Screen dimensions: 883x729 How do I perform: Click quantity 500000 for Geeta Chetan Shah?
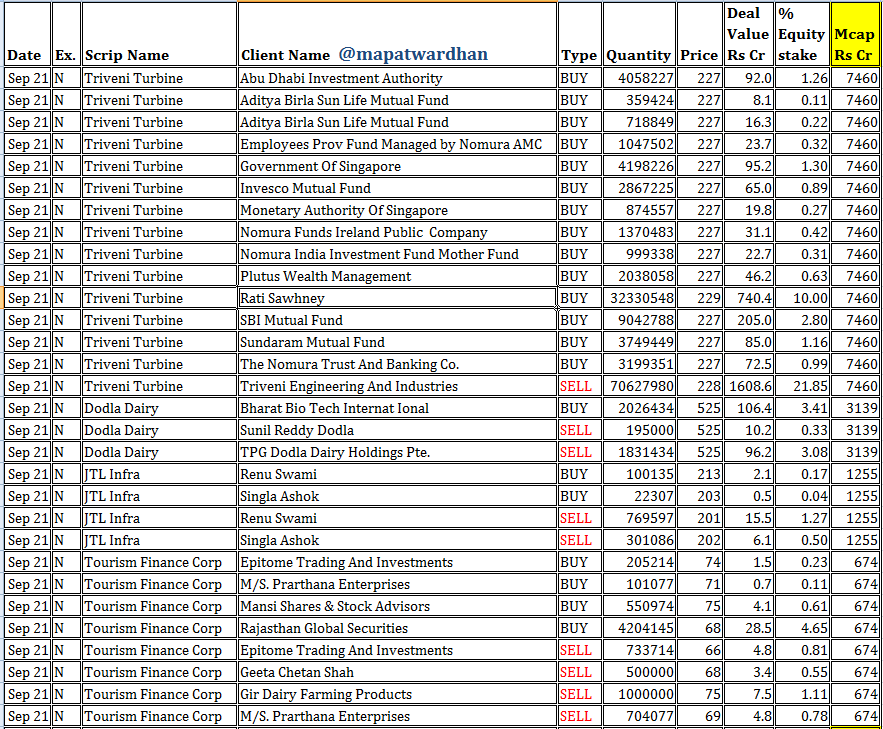[x=639, y=672]
